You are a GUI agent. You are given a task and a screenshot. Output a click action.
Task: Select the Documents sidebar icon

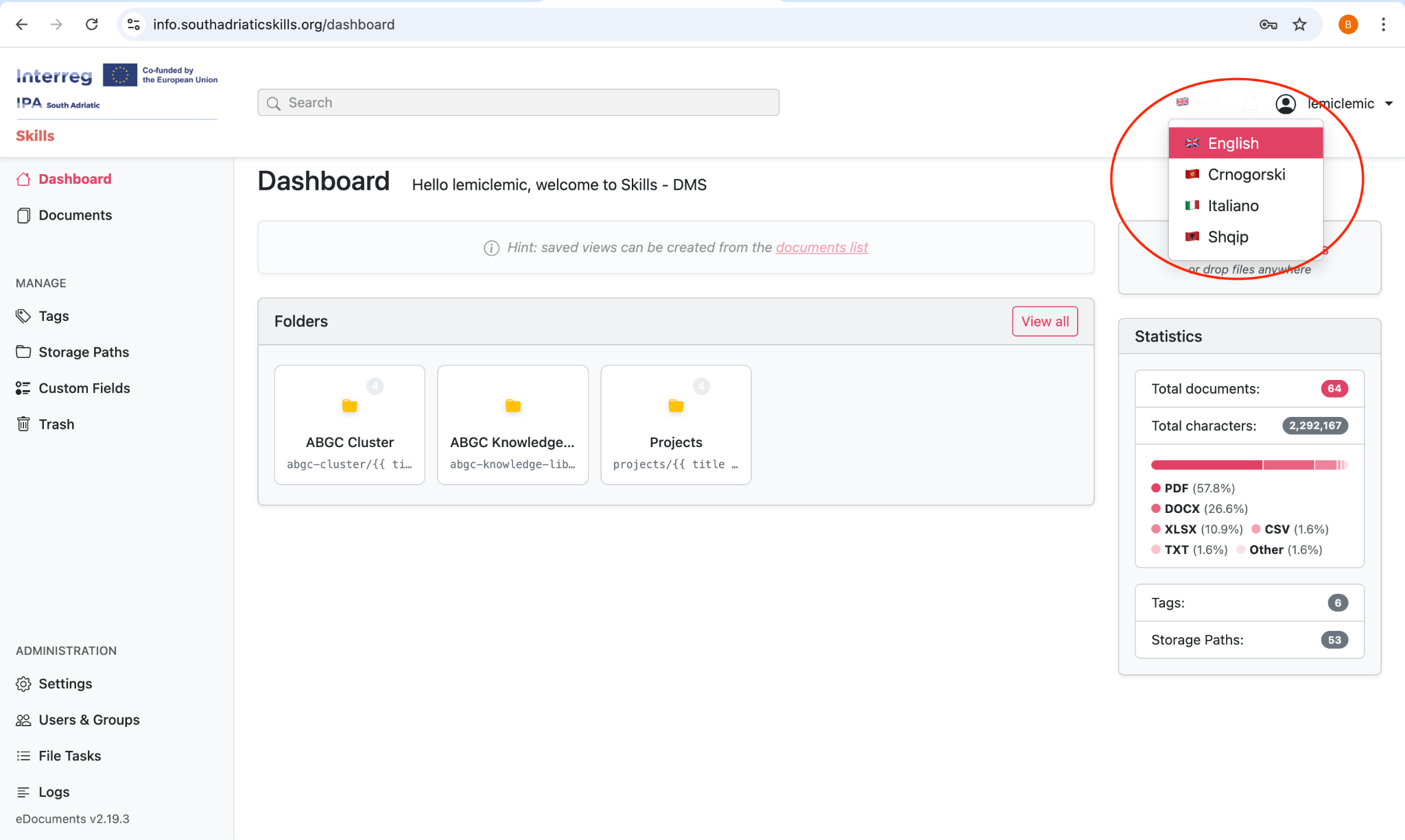tap(24, 215)
